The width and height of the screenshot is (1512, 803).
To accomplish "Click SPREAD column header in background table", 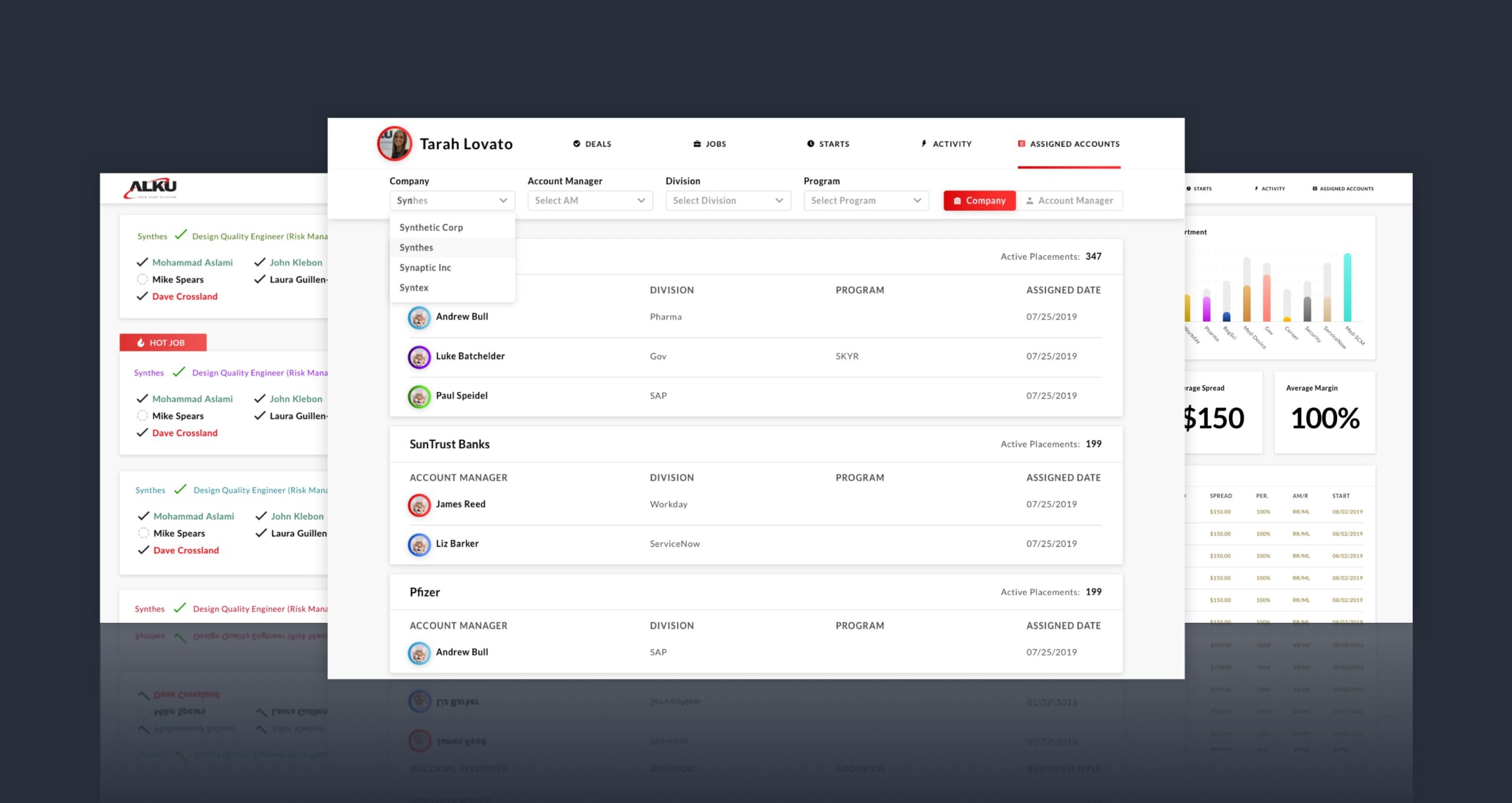I will (1221, 496).
